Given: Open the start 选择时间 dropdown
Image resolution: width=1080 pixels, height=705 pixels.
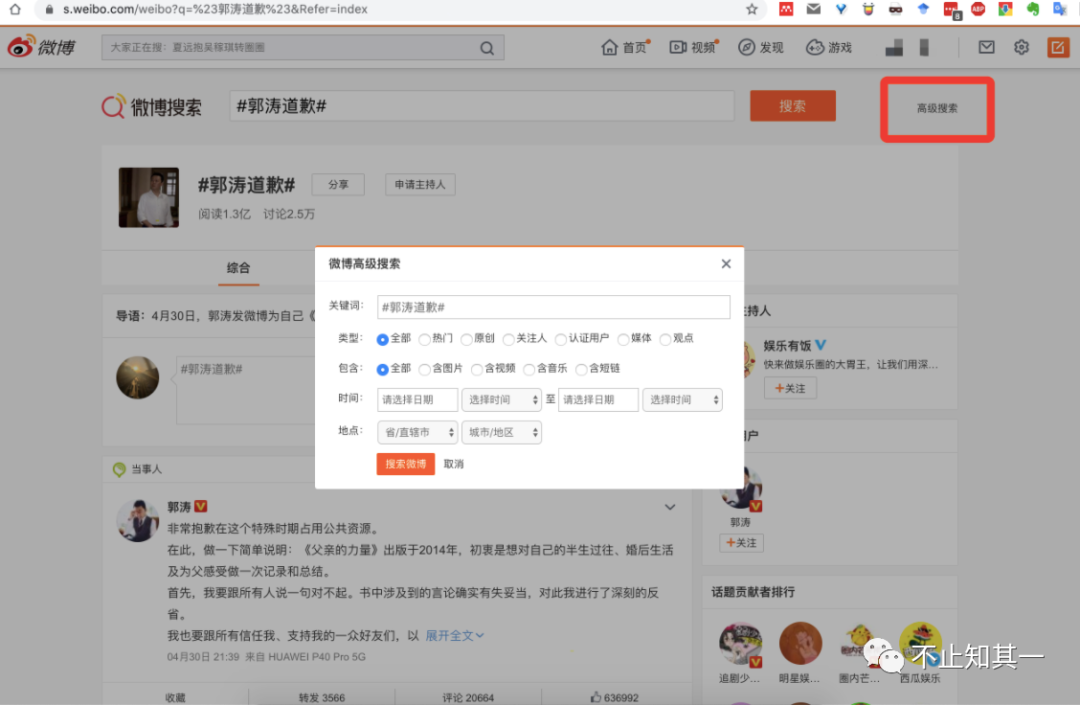Looking at the screenshot, I should pos(501,400).
